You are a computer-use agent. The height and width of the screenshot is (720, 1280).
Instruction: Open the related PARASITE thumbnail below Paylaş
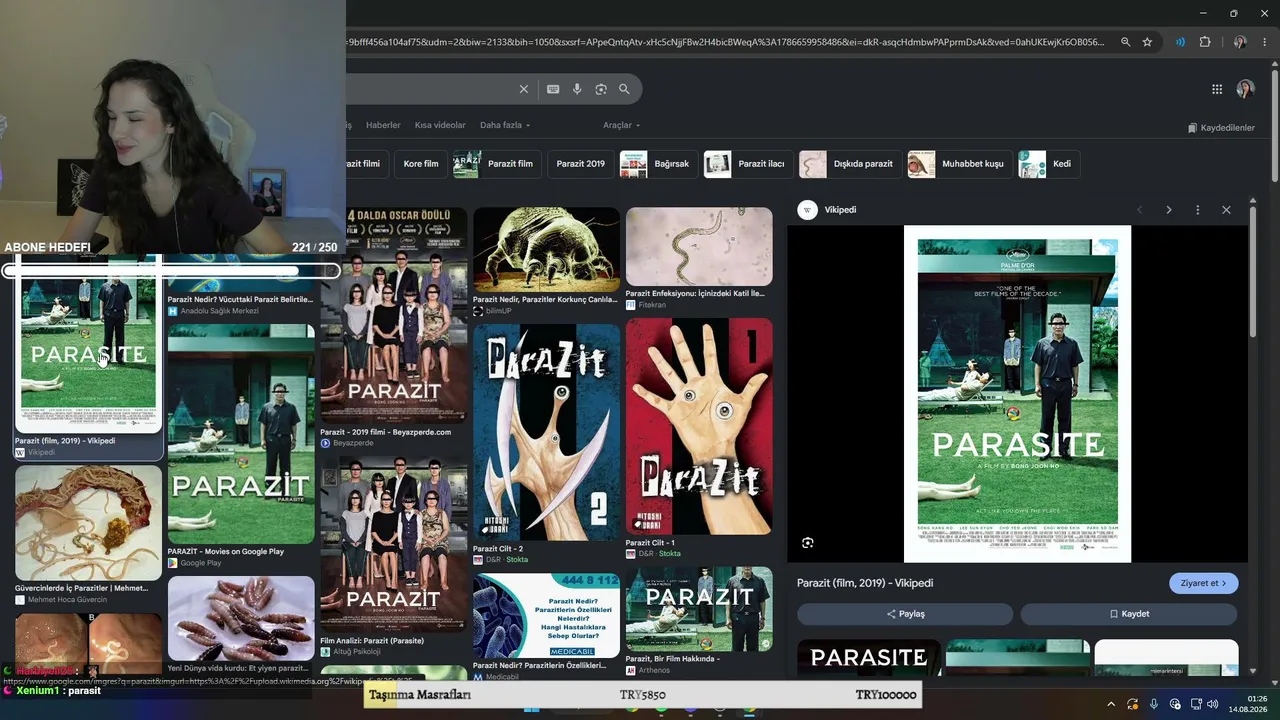868,658
